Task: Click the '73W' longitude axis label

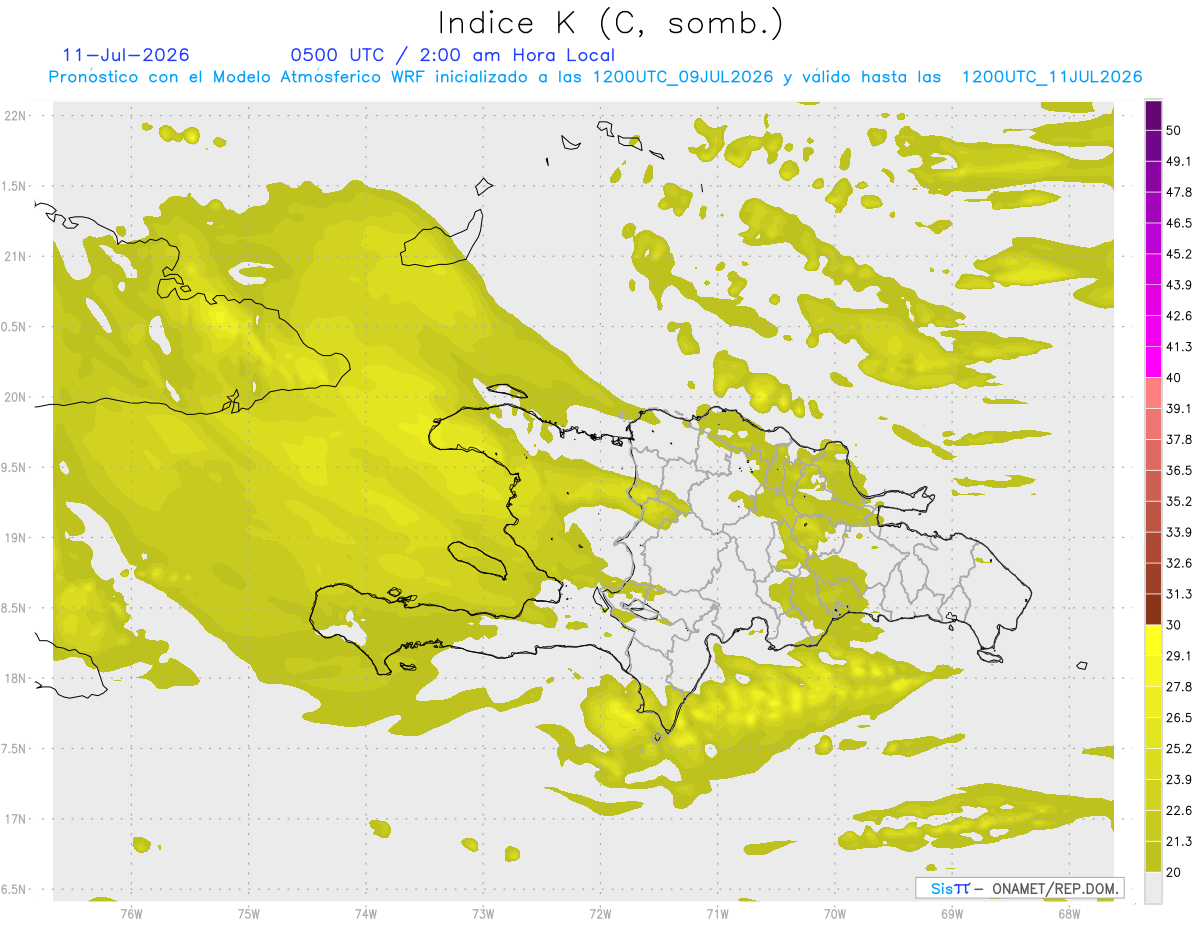Action: coord(483,913)
